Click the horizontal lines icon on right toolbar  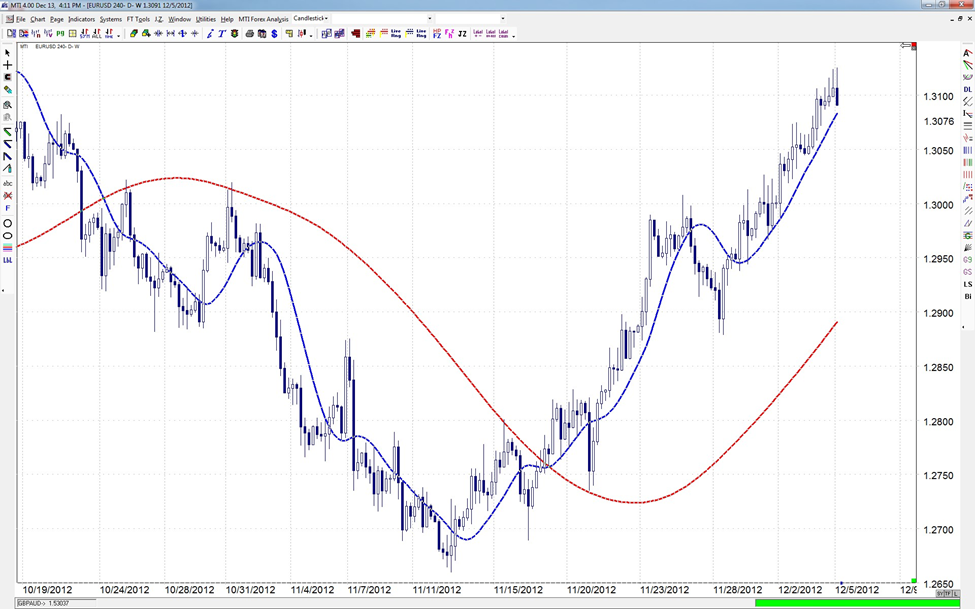pyautogui.click(x=968, y=126)
